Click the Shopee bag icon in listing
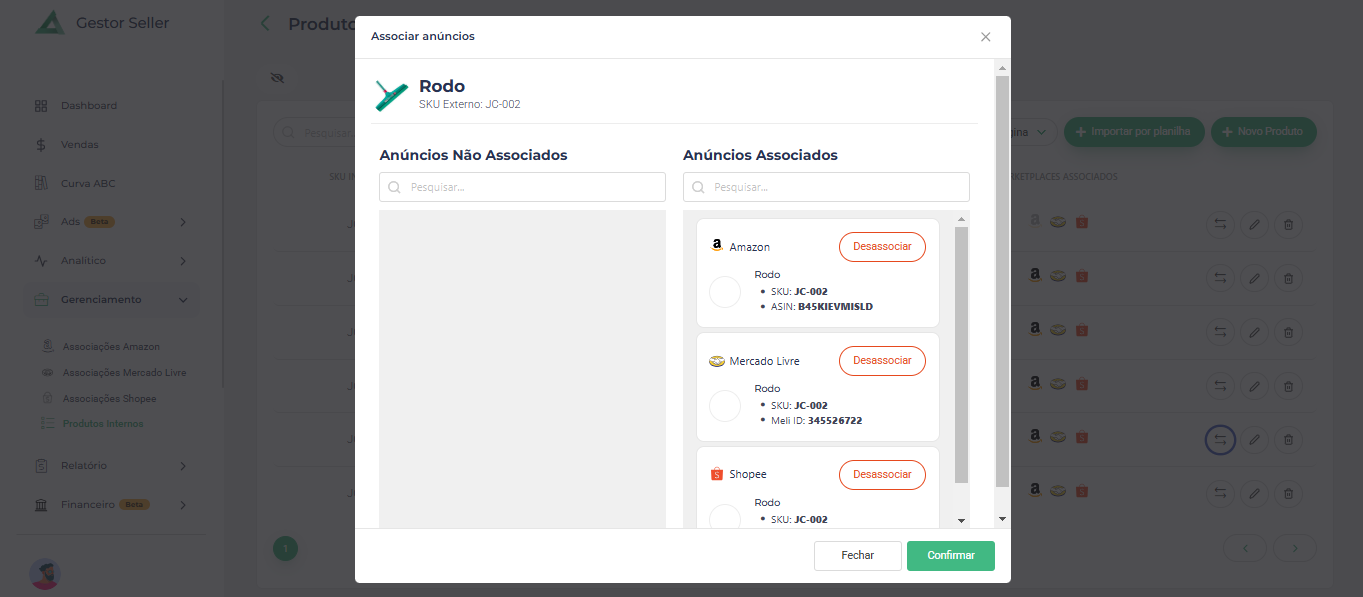 [x=716, y=474]
